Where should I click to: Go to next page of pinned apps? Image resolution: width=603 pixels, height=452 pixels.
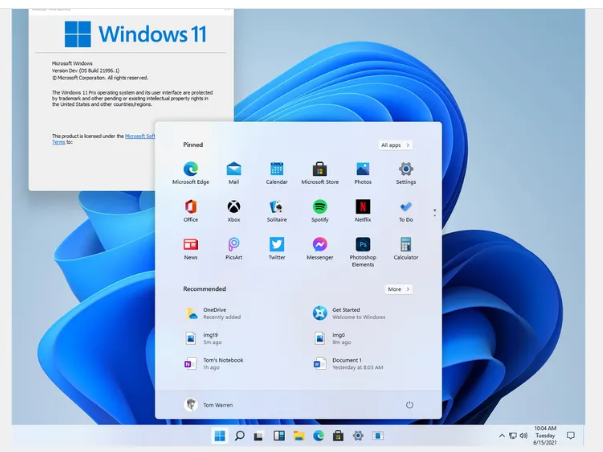click(x=435, y=215)
